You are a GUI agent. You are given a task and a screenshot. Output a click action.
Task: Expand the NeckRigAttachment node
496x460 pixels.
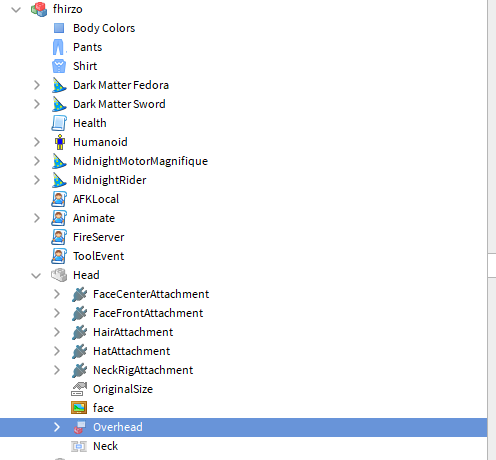[57, 370]
